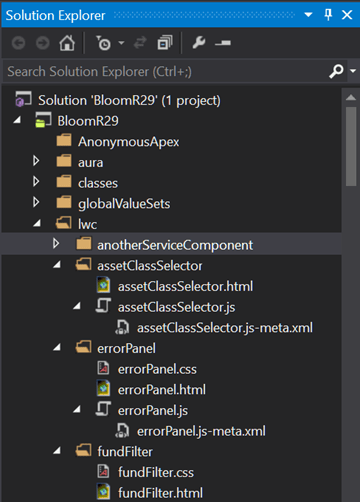The width and height of the screenshot is (360, 502).
Task: Expand the aura folder
Action: pos(36,161)
